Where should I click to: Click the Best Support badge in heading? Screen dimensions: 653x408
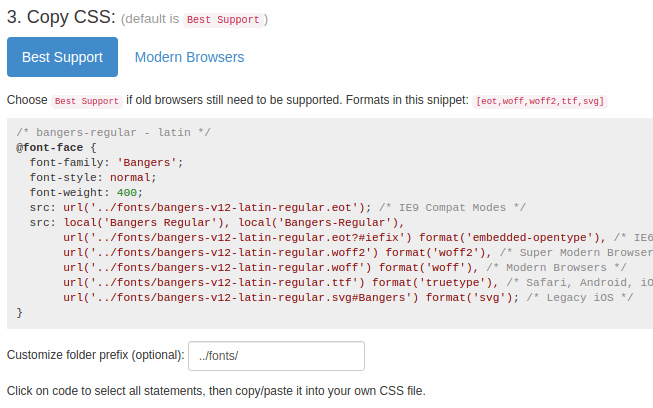pyautogui.click(x=223, y=20)
